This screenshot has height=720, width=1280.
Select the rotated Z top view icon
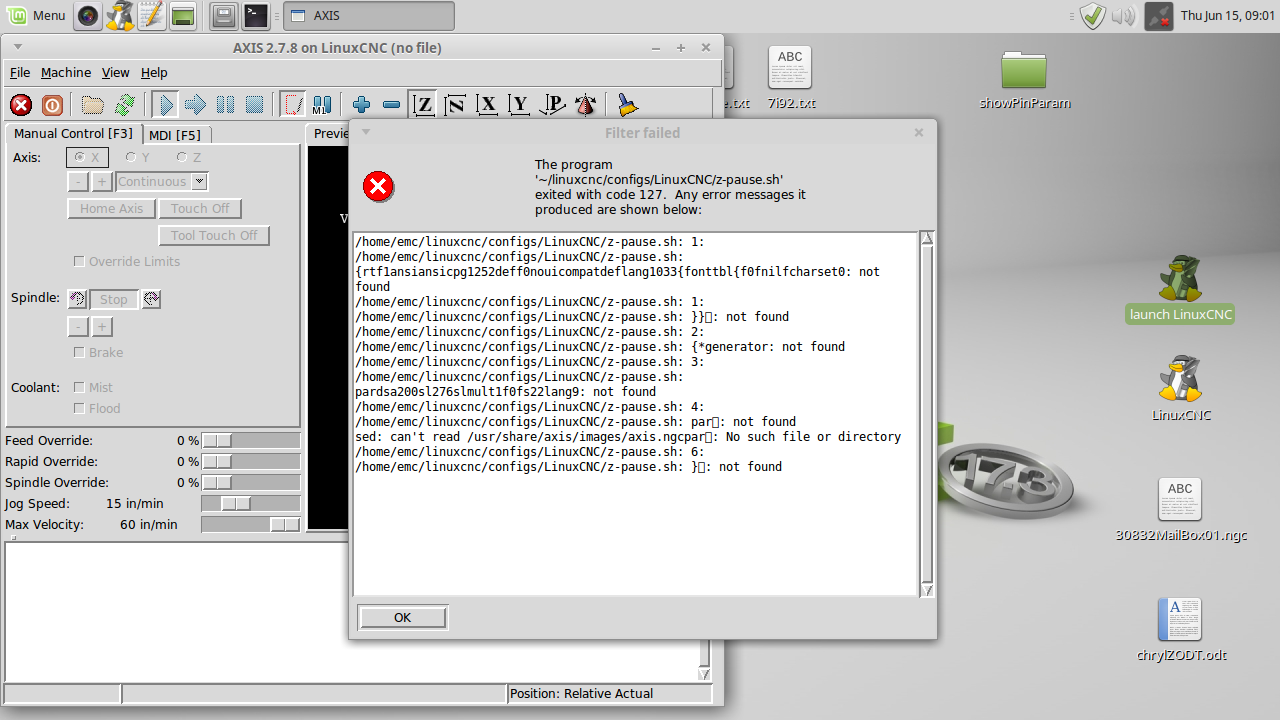(x=455, y=104)
